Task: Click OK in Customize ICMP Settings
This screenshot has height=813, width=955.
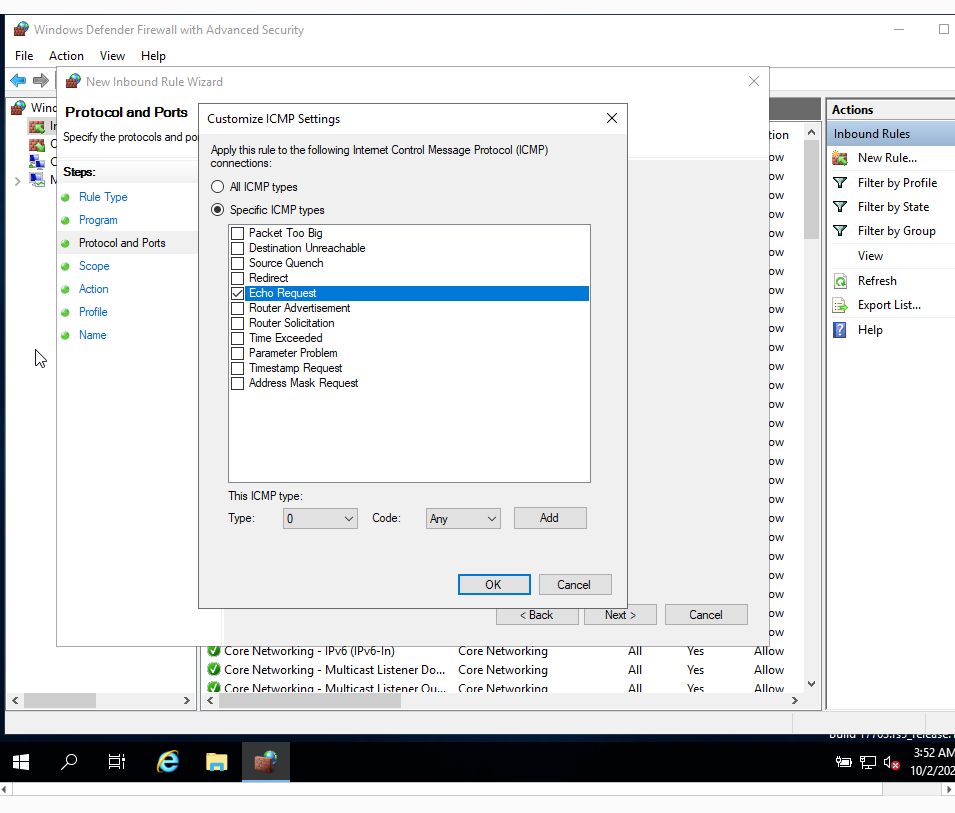Action: [494, 585]
